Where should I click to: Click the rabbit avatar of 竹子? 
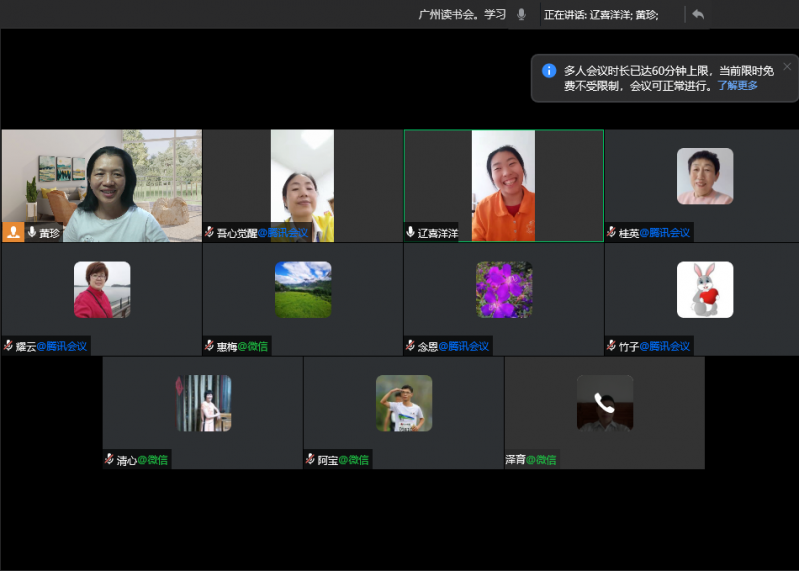tap(704, 290)
